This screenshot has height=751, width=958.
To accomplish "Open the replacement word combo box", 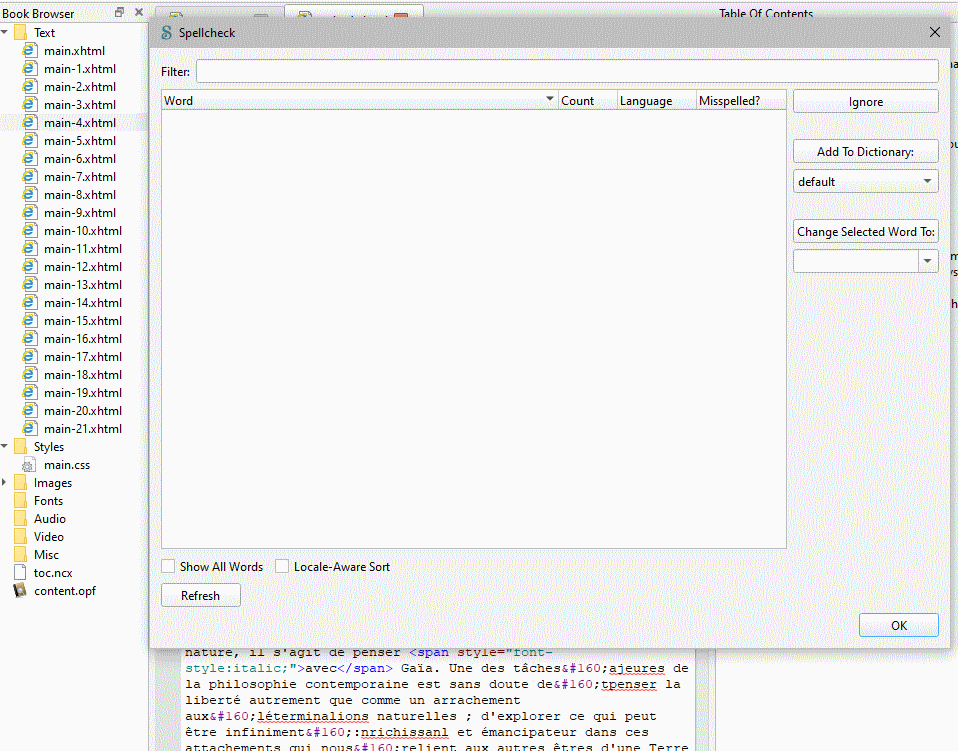I will 929,261.
